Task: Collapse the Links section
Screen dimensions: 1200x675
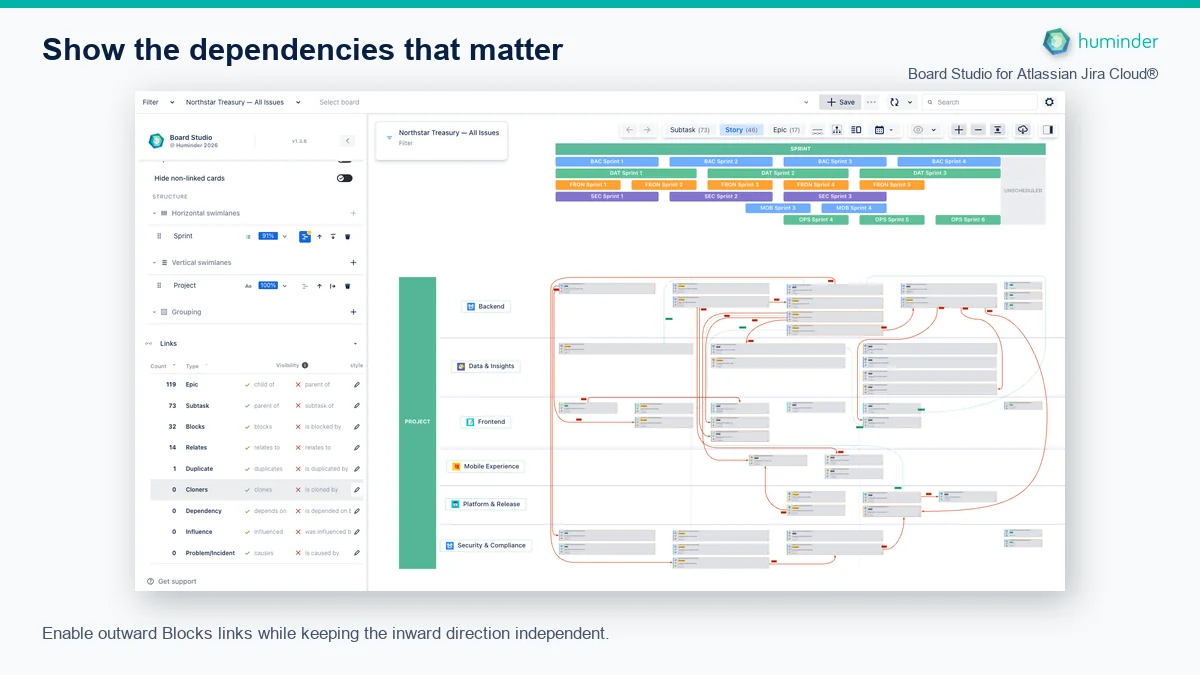Action: [x=354, y=344]
